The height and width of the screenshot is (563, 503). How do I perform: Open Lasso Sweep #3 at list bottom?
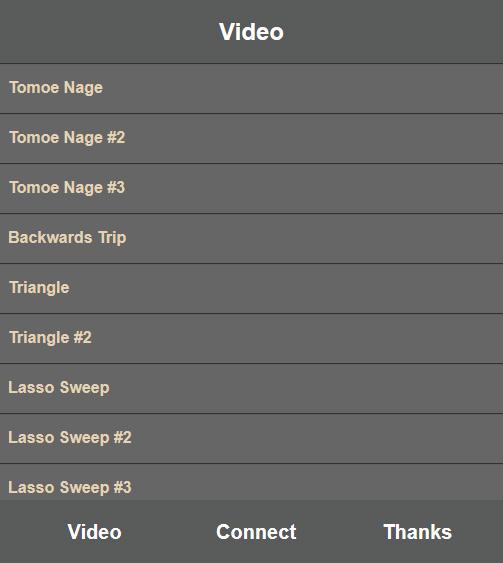251,482
